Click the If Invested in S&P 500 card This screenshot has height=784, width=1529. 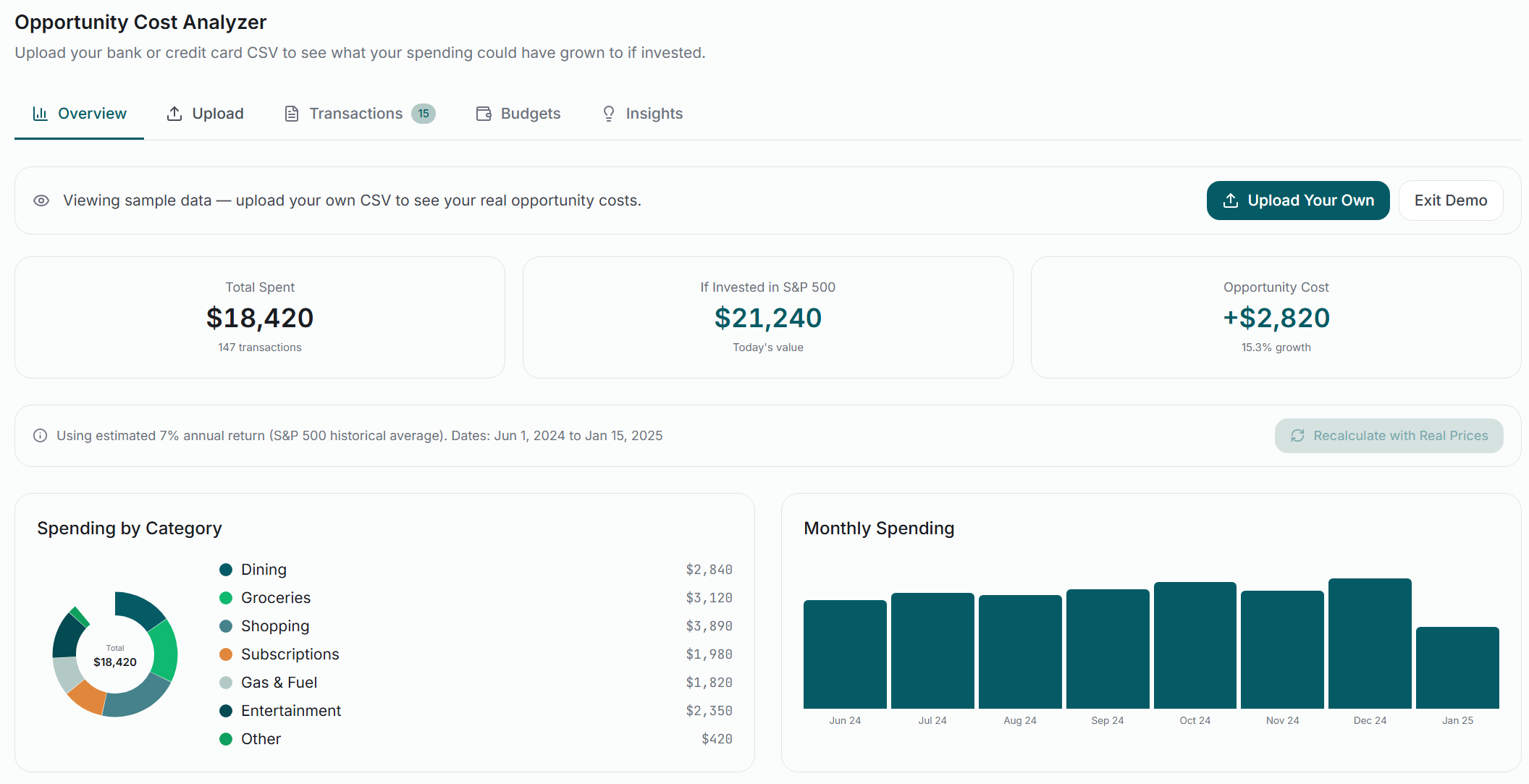(x=768, y=317)
